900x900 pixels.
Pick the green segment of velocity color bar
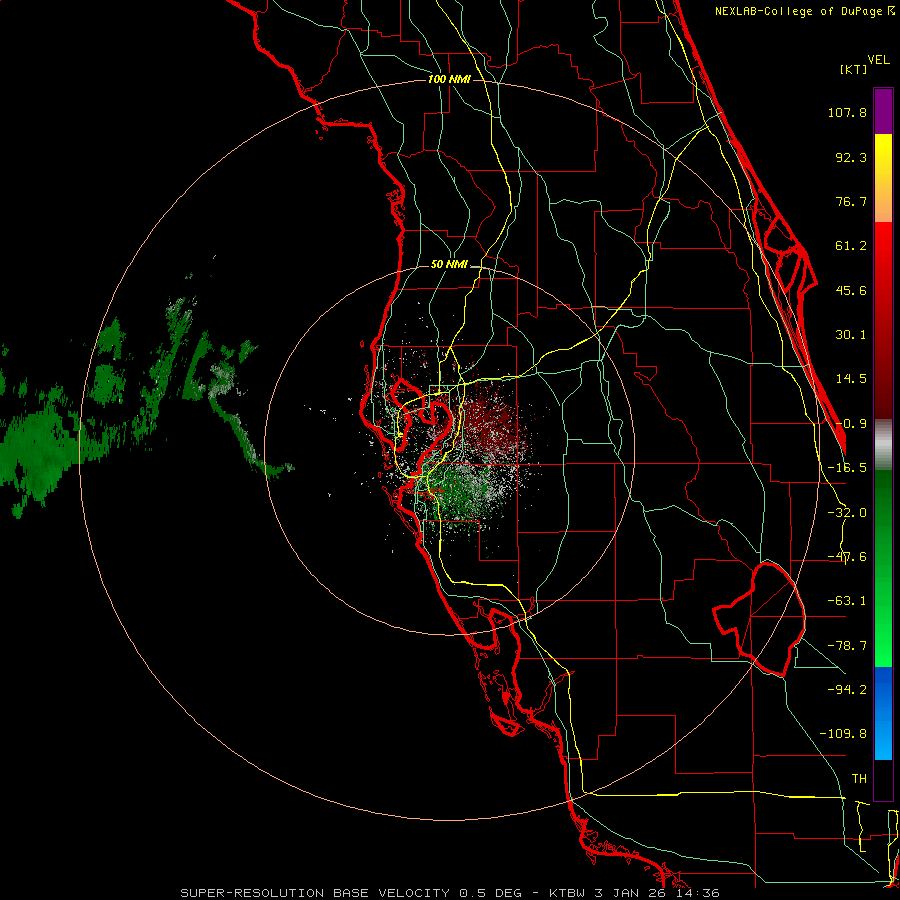(883, 568)
